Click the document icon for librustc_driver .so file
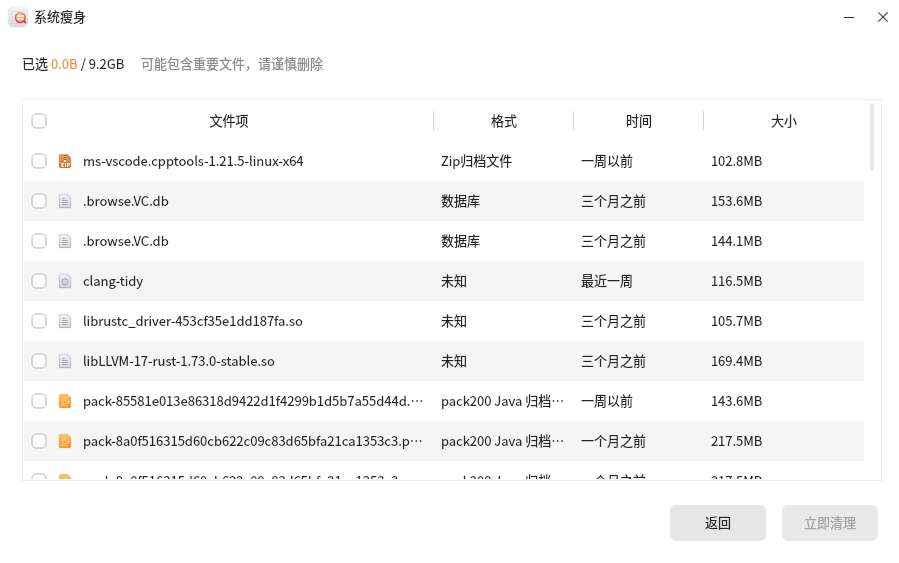 (65, 321)
